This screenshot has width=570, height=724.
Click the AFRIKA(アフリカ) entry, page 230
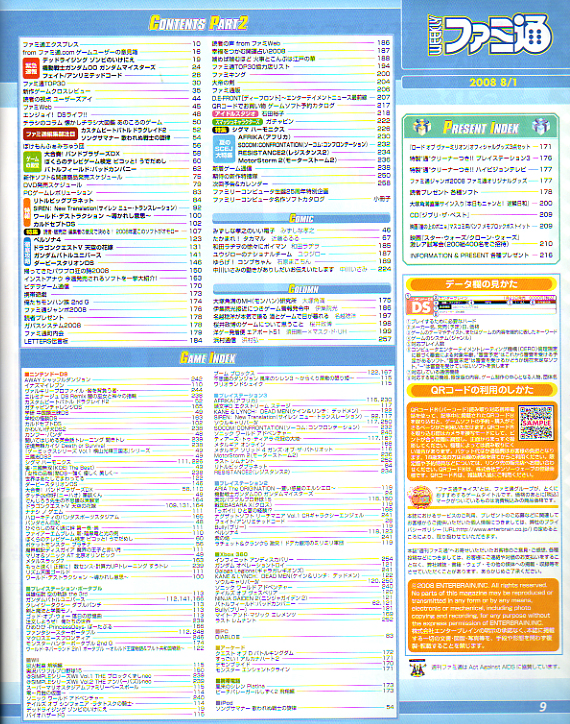314,137
